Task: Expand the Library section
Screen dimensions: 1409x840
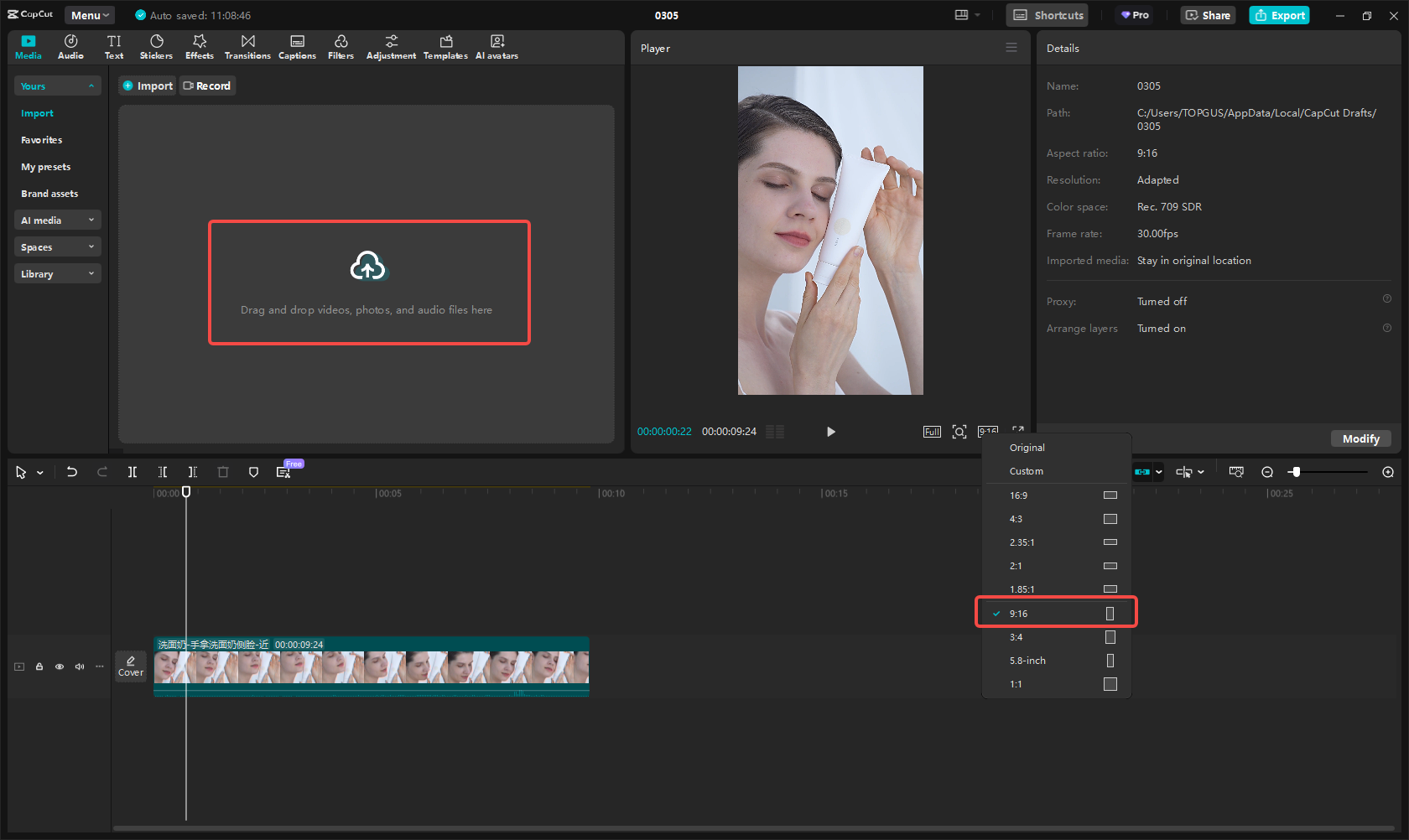Action: pyautogui.click(x=57, y=274)
